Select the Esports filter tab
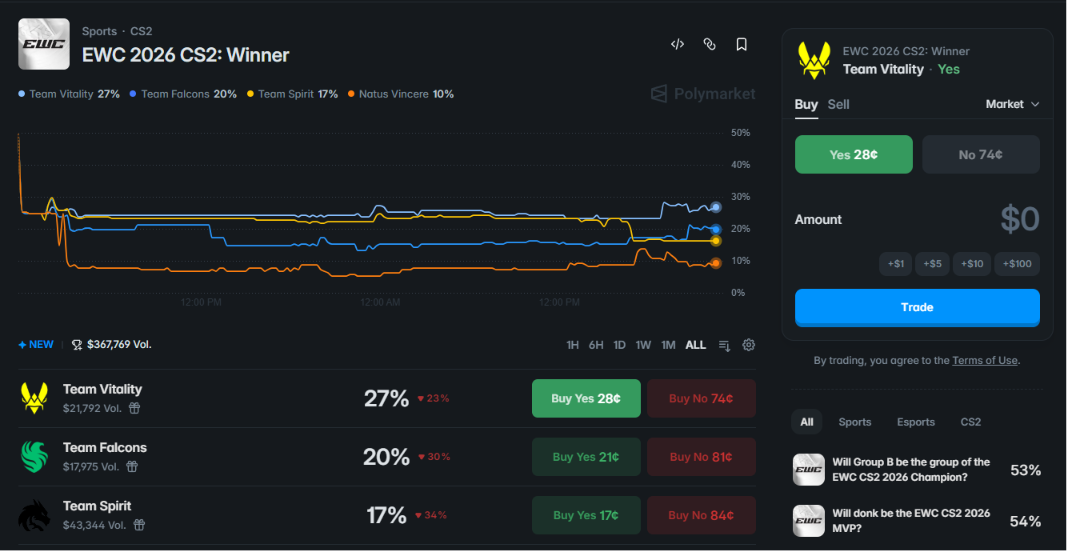 click(x=915, y=422)
